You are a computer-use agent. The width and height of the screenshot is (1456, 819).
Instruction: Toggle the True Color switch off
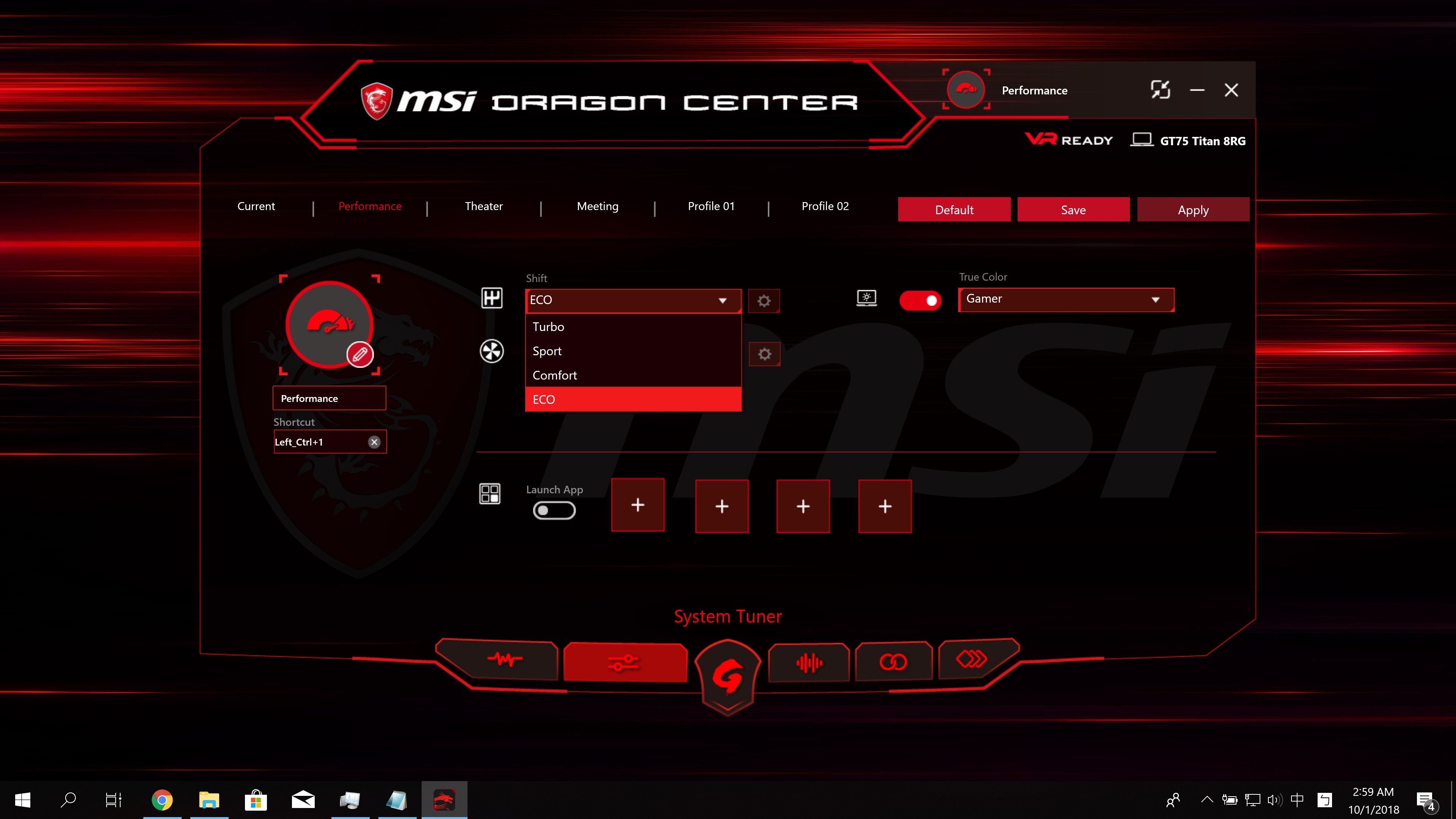tap(920, 300)
